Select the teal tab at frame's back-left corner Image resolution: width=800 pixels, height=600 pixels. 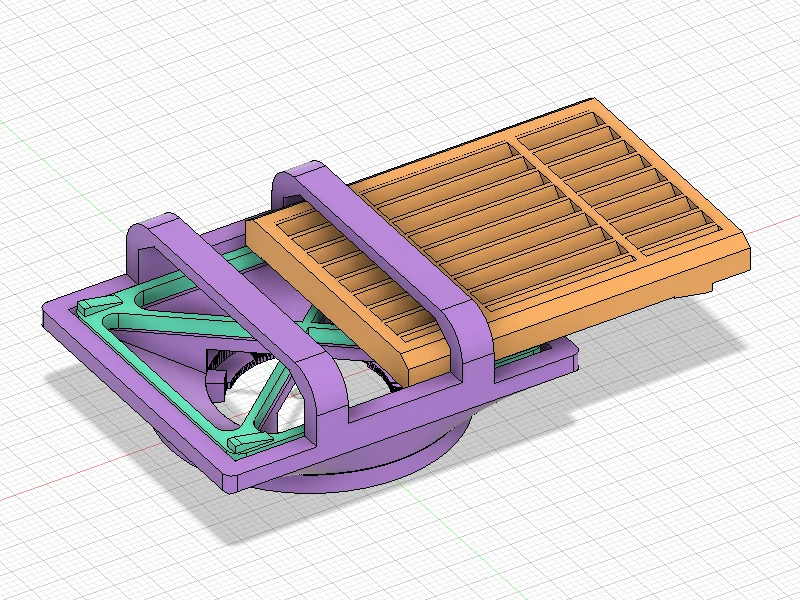click(x=98, y=305)
